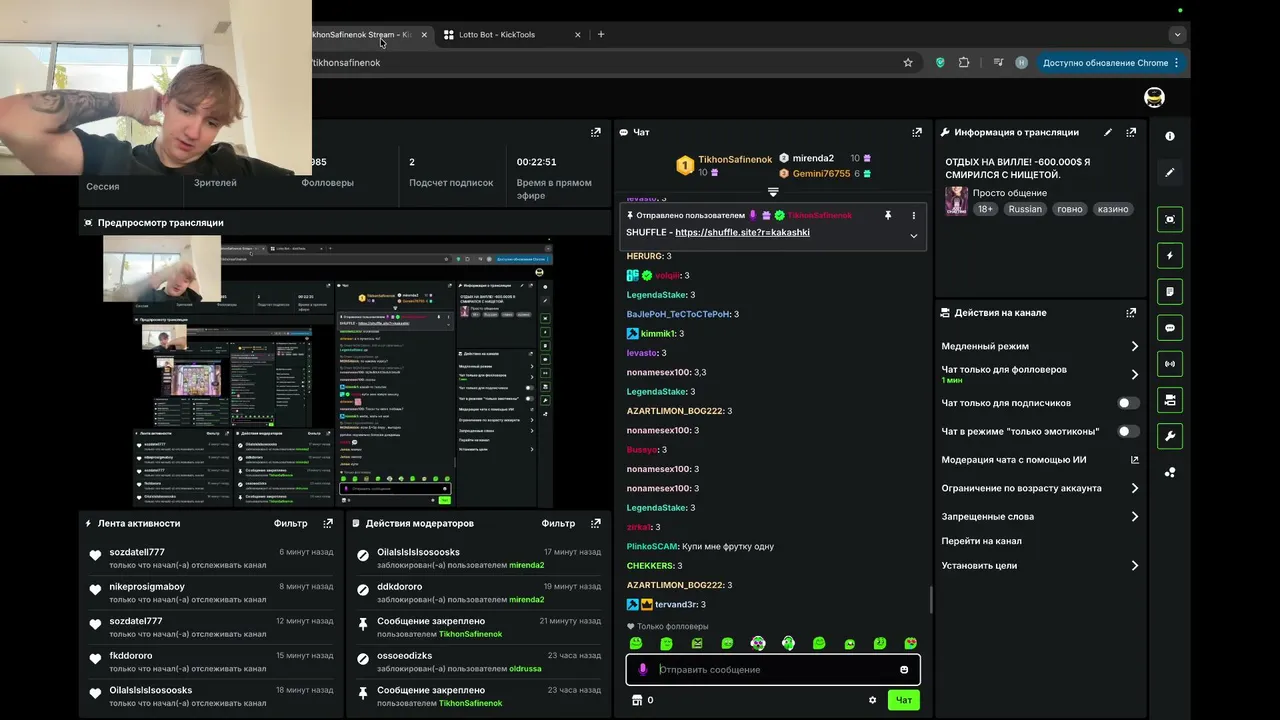Collapse chat leaderboard arrow
Screen dimensions: 1280x720
[x=773, y=191]
